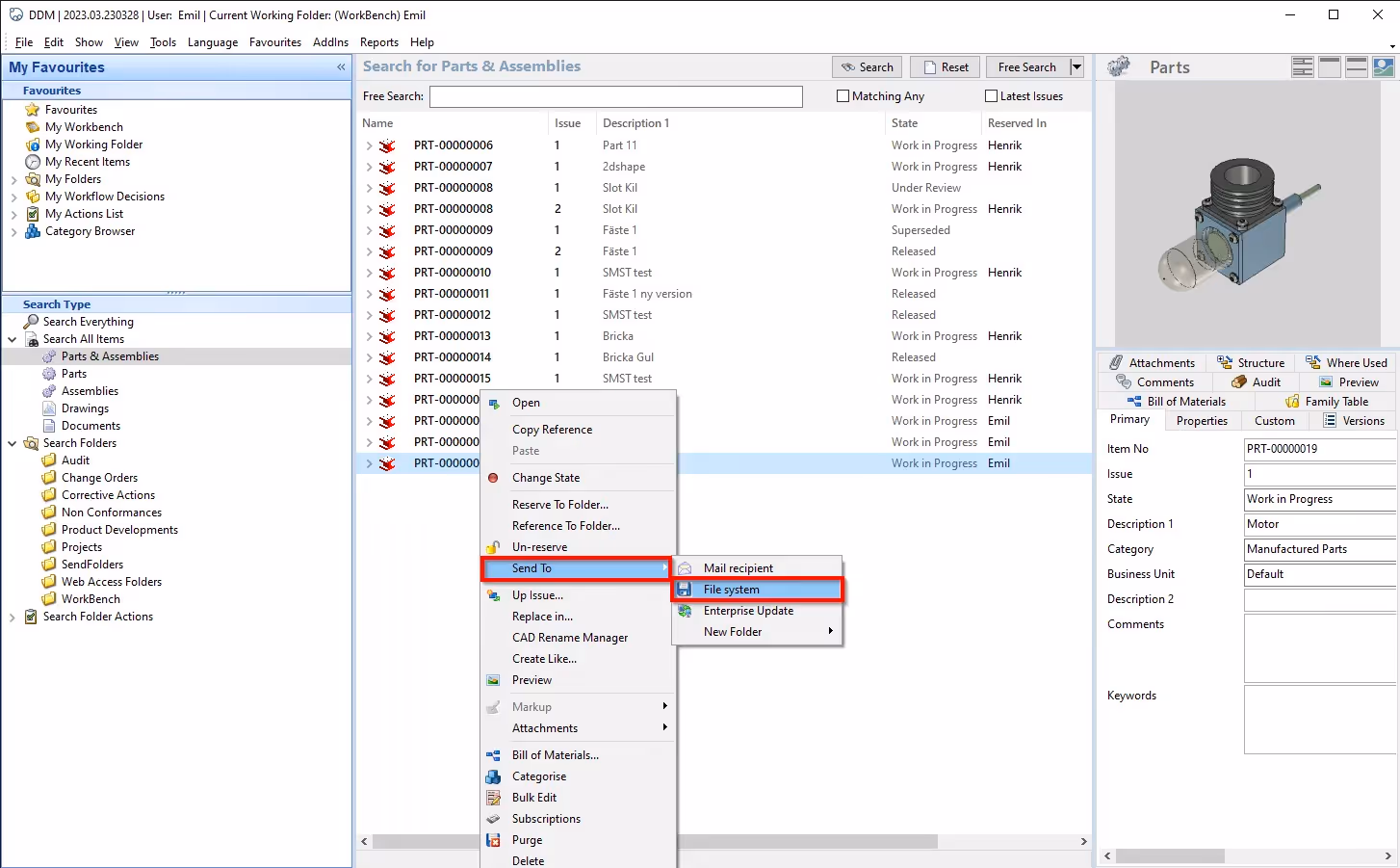Expand the PRT-00000006 row chevron
The height and width of the screenshot is (868, 1400).
(x=369, y=145)
